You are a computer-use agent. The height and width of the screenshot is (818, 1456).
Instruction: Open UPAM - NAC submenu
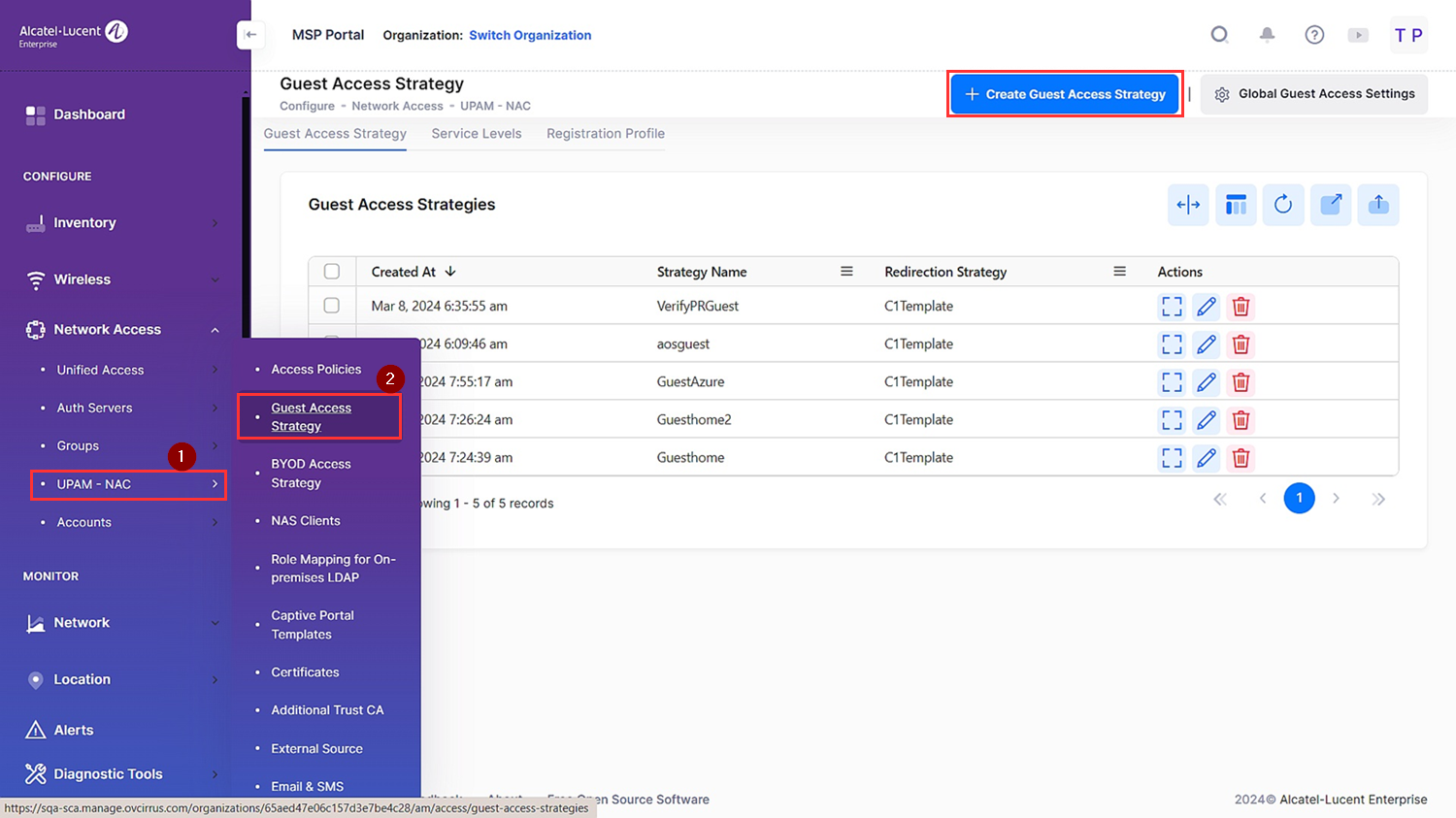pyautogui.click(x=128, y=484)
